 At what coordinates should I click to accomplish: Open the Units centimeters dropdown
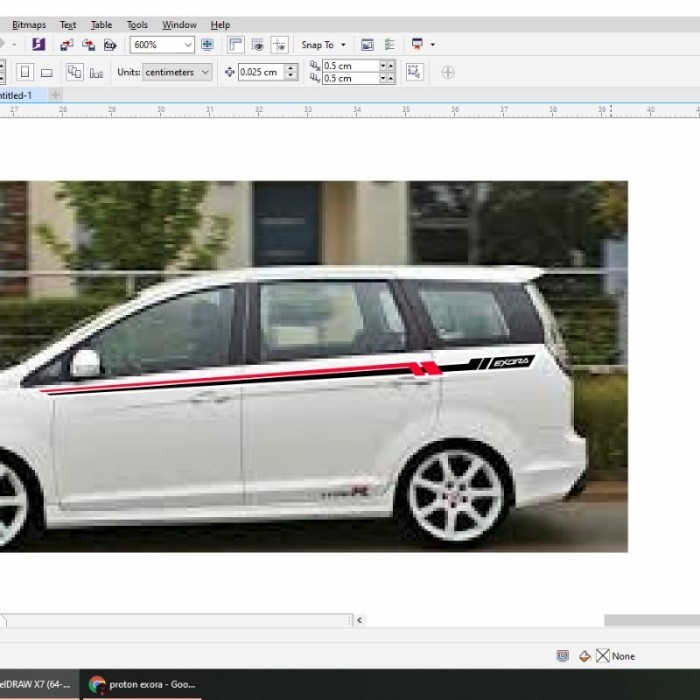click(177, 72)
